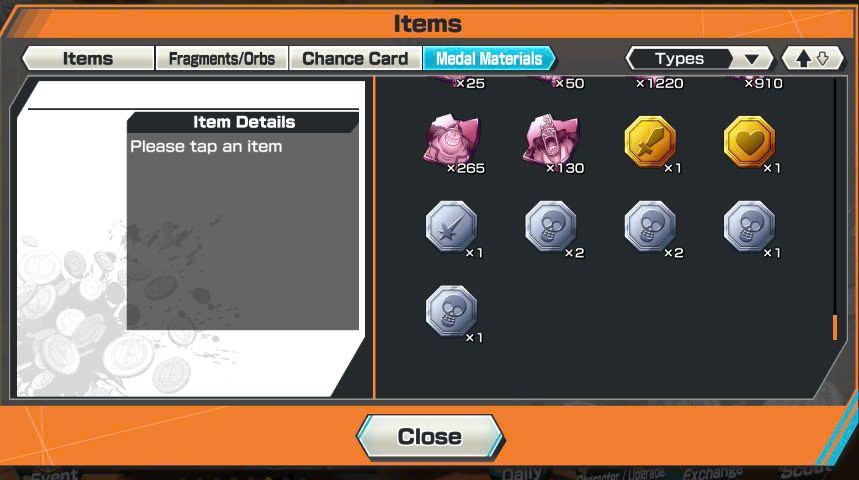The width and height of the screenshot is (859, 480).
Task: Tap the first silver skull medal x2
Action: coord(551,226)
